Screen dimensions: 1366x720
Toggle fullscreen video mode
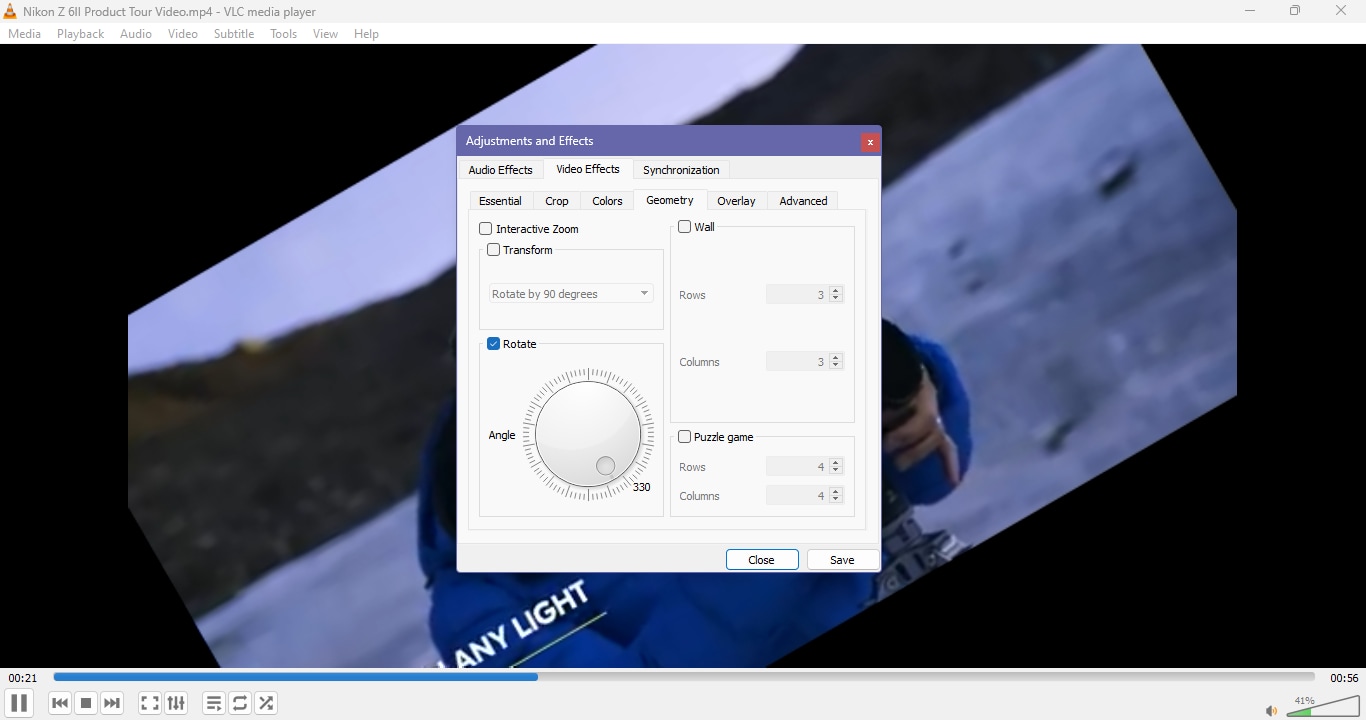(150, 704)
